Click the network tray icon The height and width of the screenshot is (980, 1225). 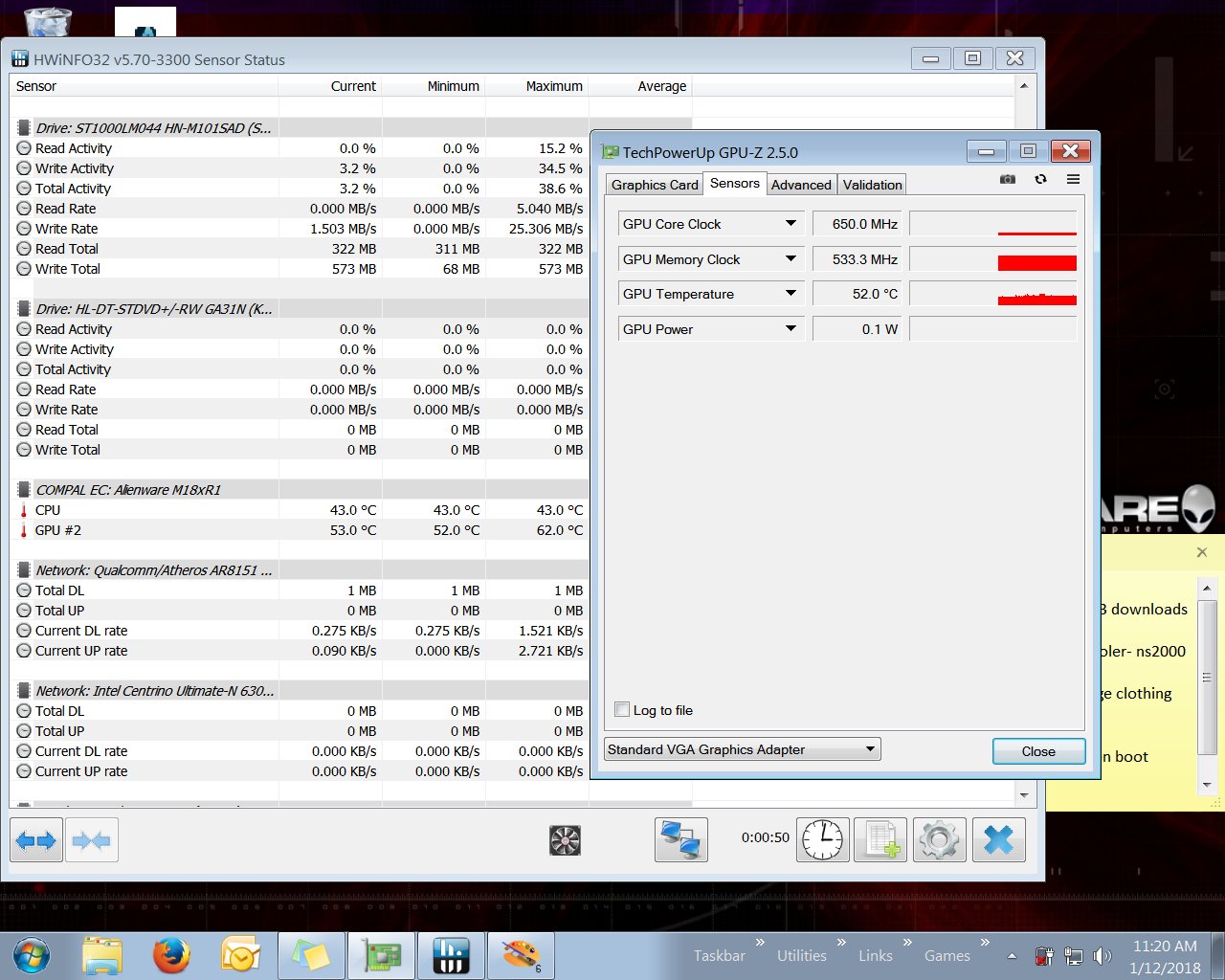[1074, 956]
